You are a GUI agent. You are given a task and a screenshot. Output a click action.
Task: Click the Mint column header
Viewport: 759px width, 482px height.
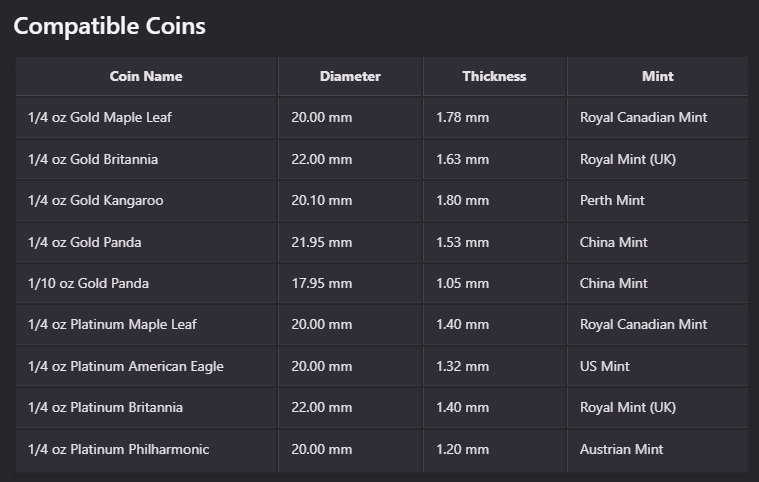(658, 76)
